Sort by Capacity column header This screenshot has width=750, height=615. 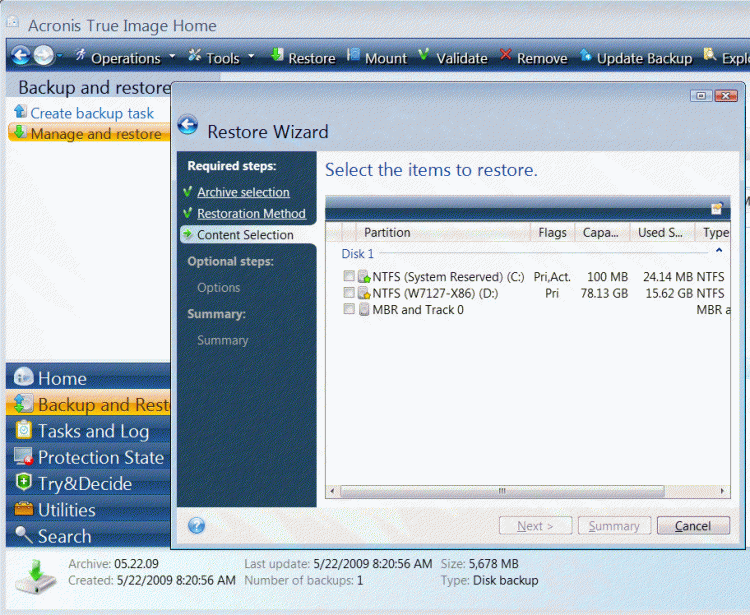pos(602,232)
